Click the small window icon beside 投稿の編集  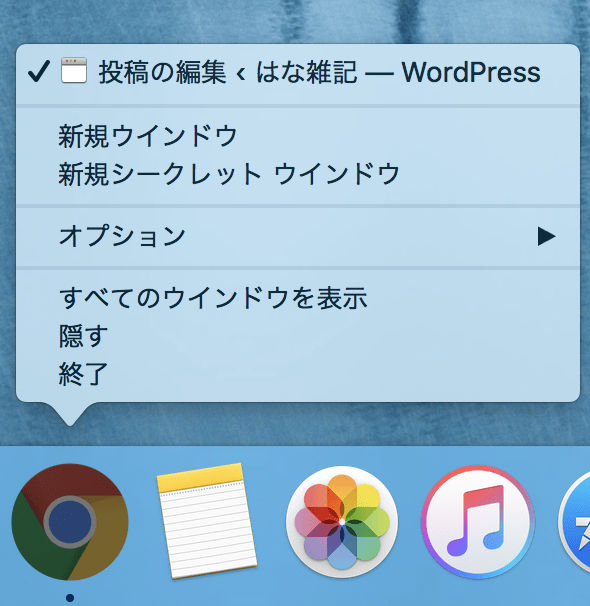pos(74,70)
